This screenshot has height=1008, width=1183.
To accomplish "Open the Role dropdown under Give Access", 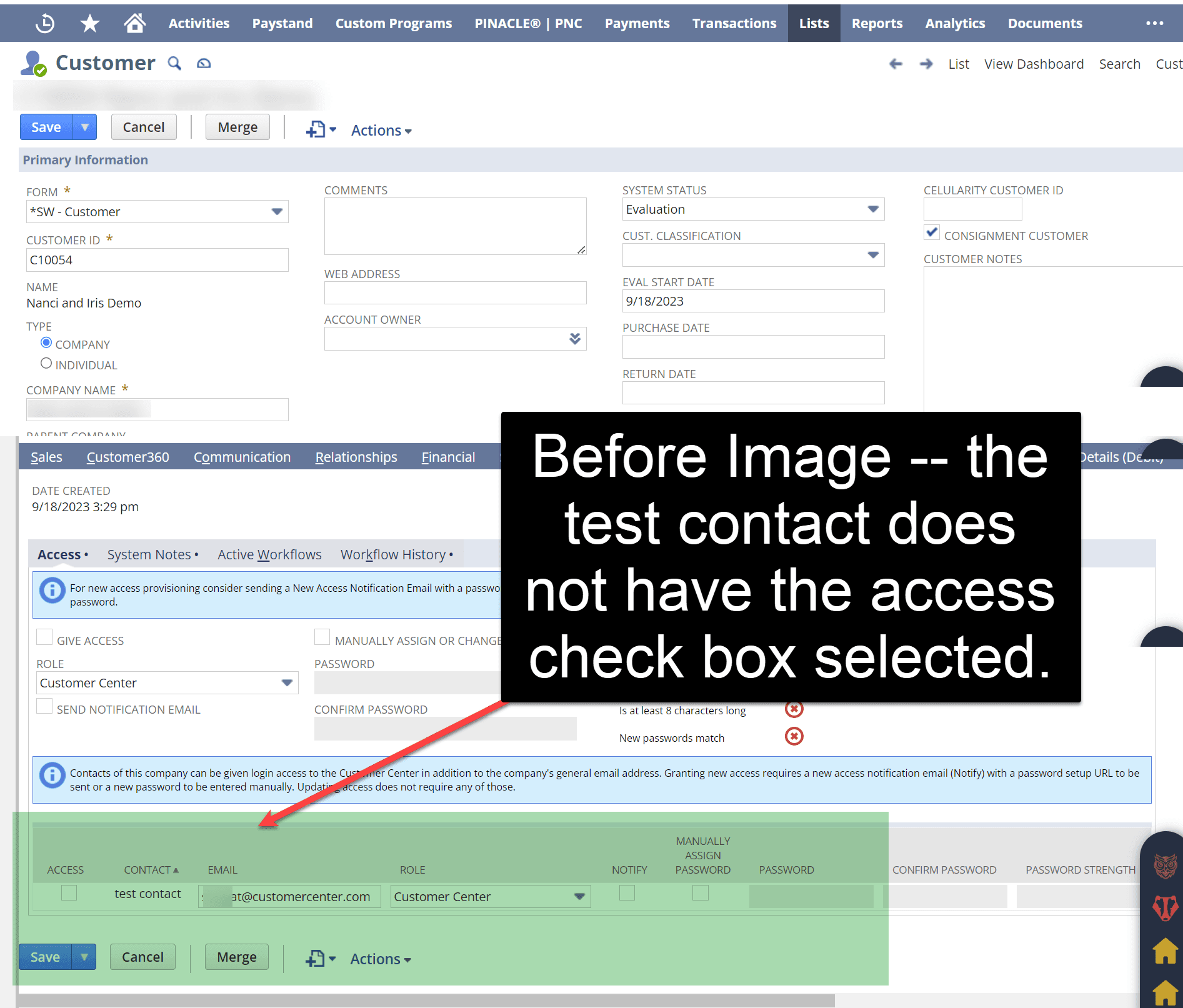I will tap(167, 683).
